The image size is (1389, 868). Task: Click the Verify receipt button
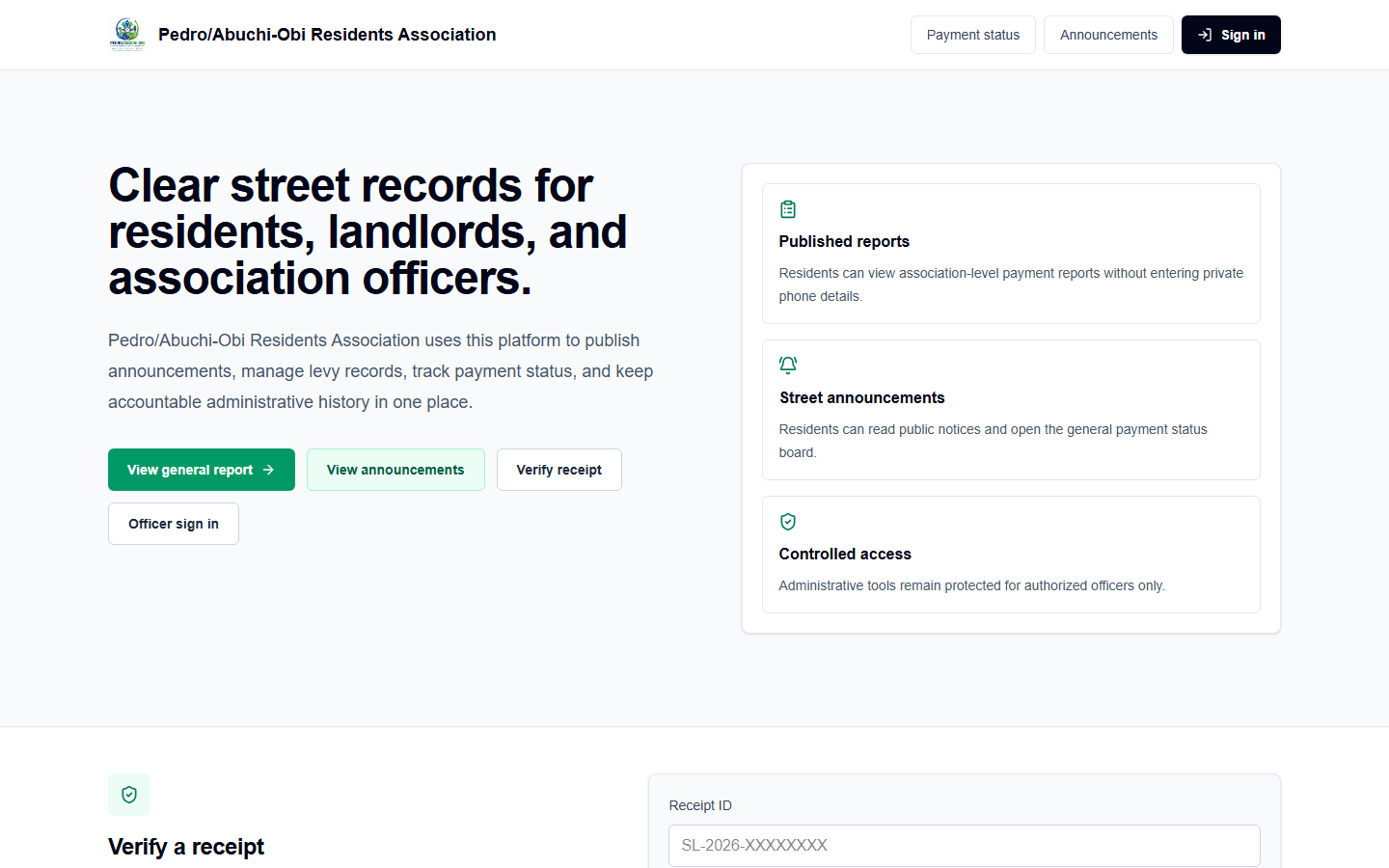click(559, 470)
